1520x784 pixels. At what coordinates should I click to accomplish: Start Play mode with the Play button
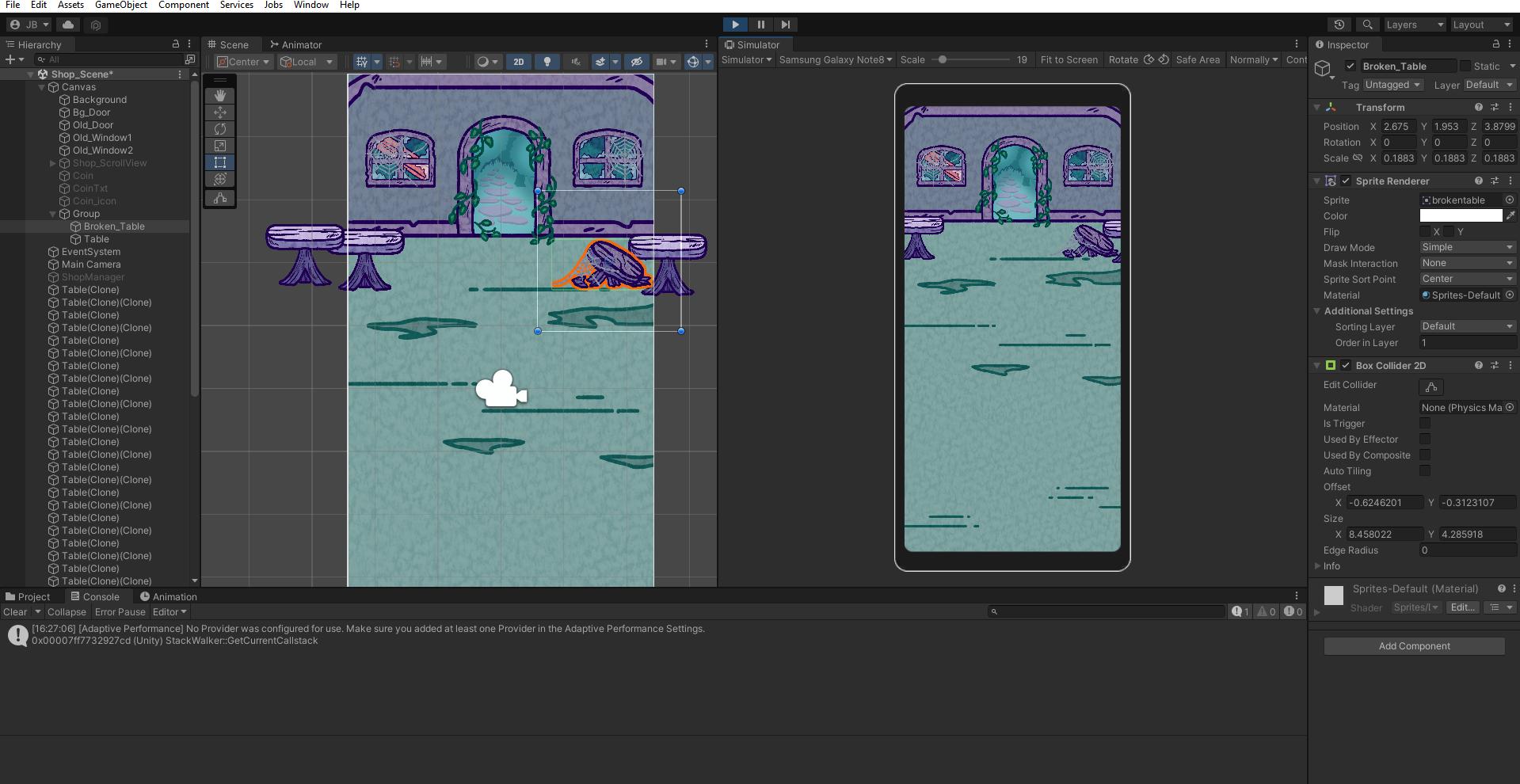735,25
